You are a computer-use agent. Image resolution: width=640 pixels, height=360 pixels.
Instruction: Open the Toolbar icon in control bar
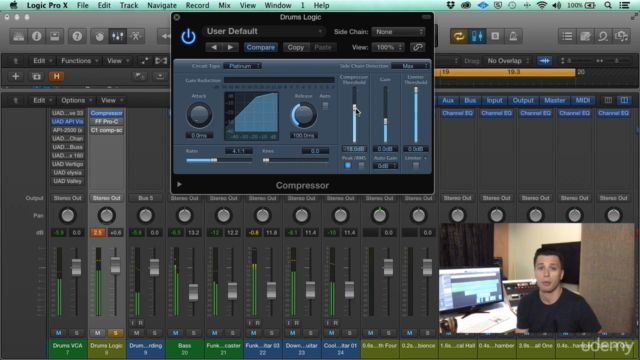55,36
